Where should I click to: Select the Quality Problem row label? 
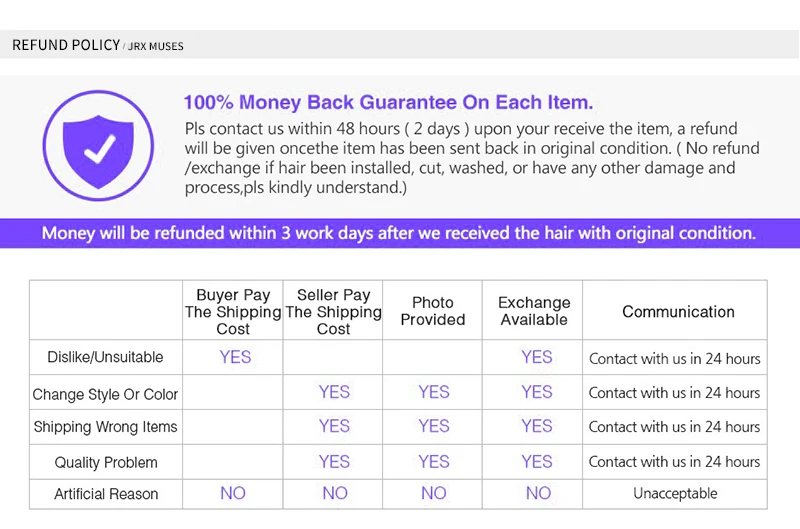(x=106, y=463)
